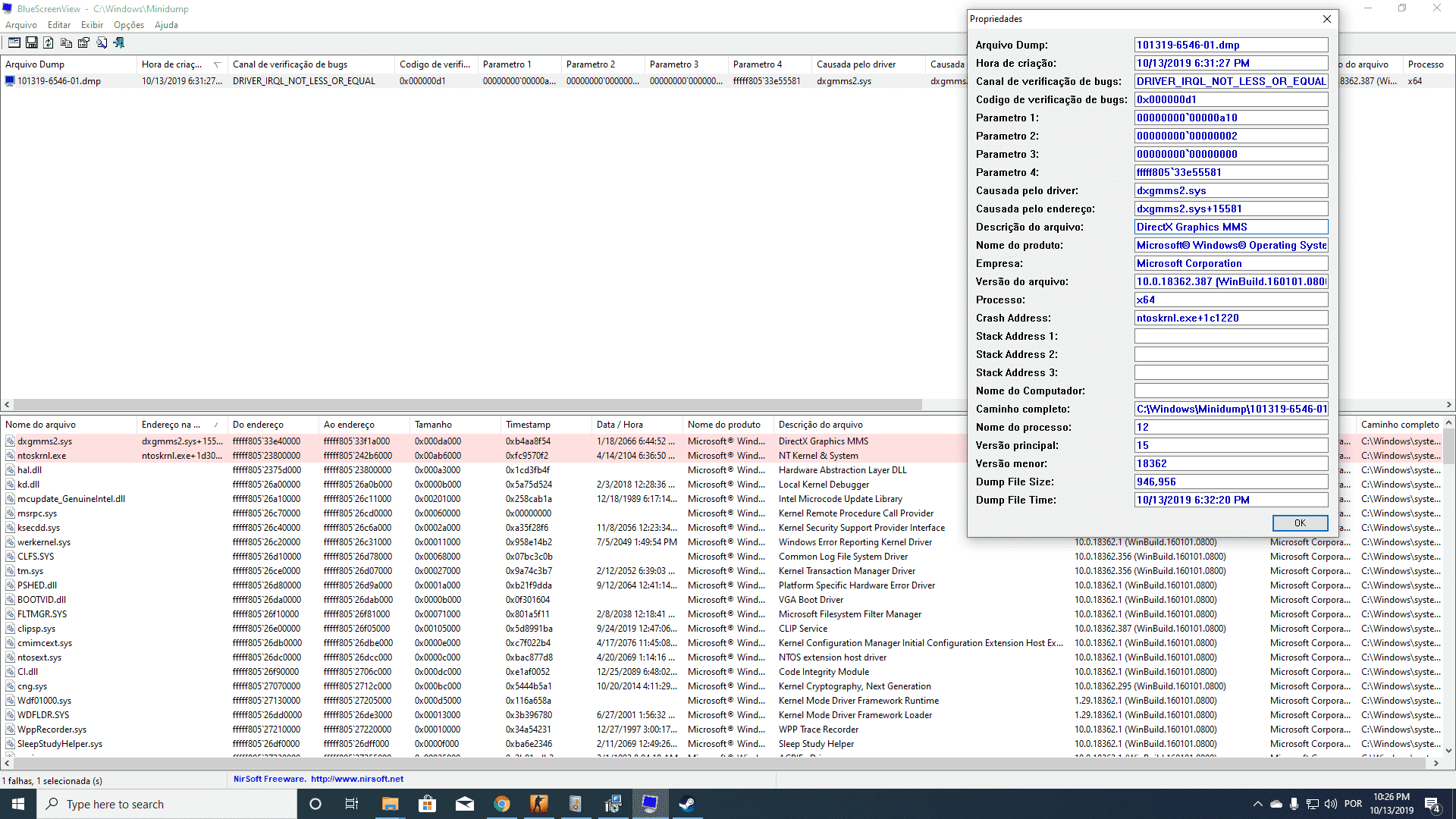Click the Causada pelo driver field value
The height and width of the screenshot is (819, 1456).
pos(1231,190)
